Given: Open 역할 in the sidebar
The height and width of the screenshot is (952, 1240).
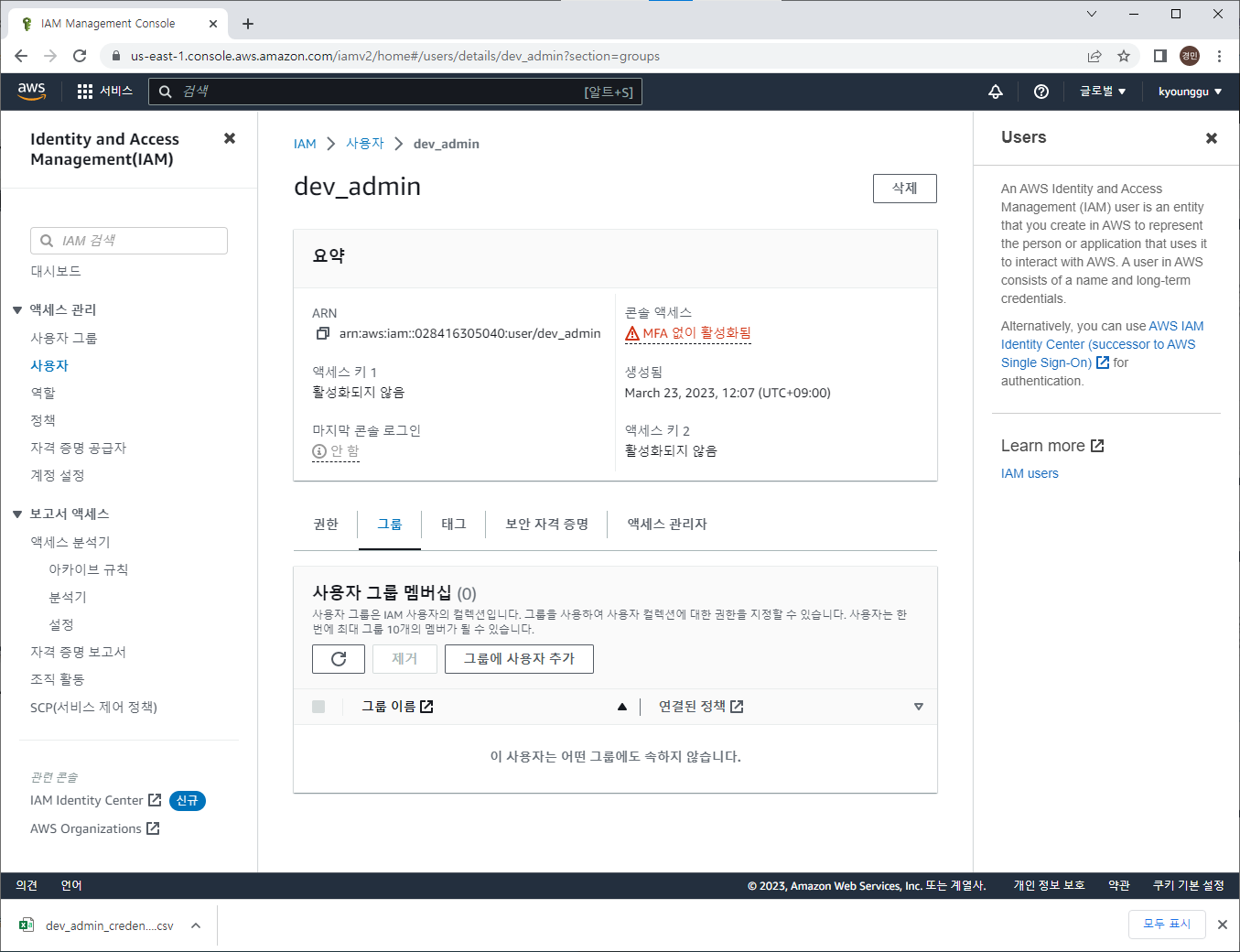Looking at the screenshot, I should pyautogui.click(x=43, y=393).
